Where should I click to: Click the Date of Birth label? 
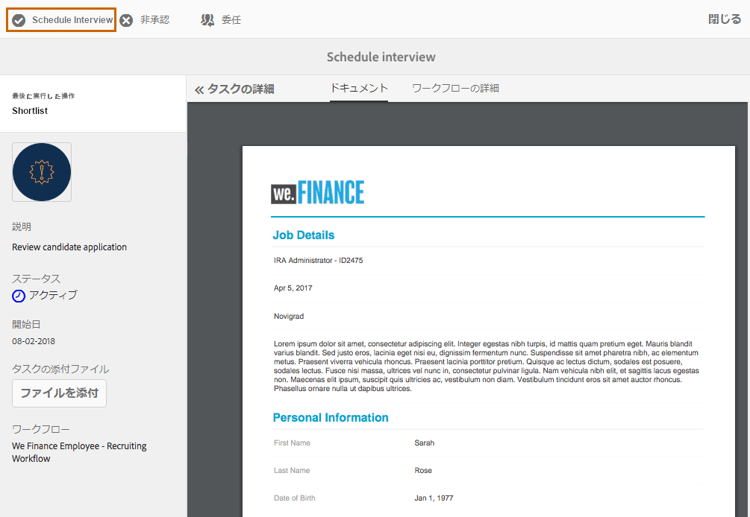pyautogui.click(x=294, y=498)
